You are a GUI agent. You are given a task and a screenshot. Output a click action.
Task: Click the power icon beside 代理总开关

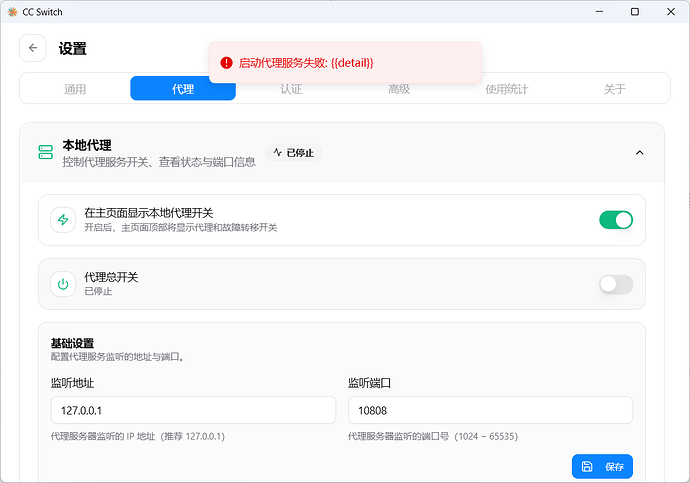(x=63, y=284)
